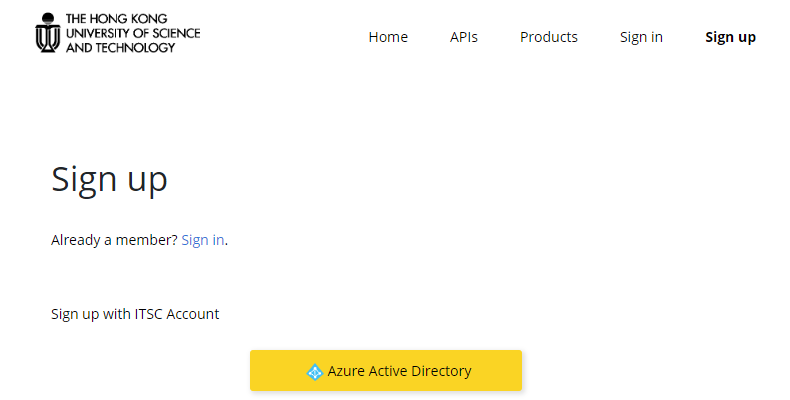Go to the APIs page in navigation

coord(464,37)
